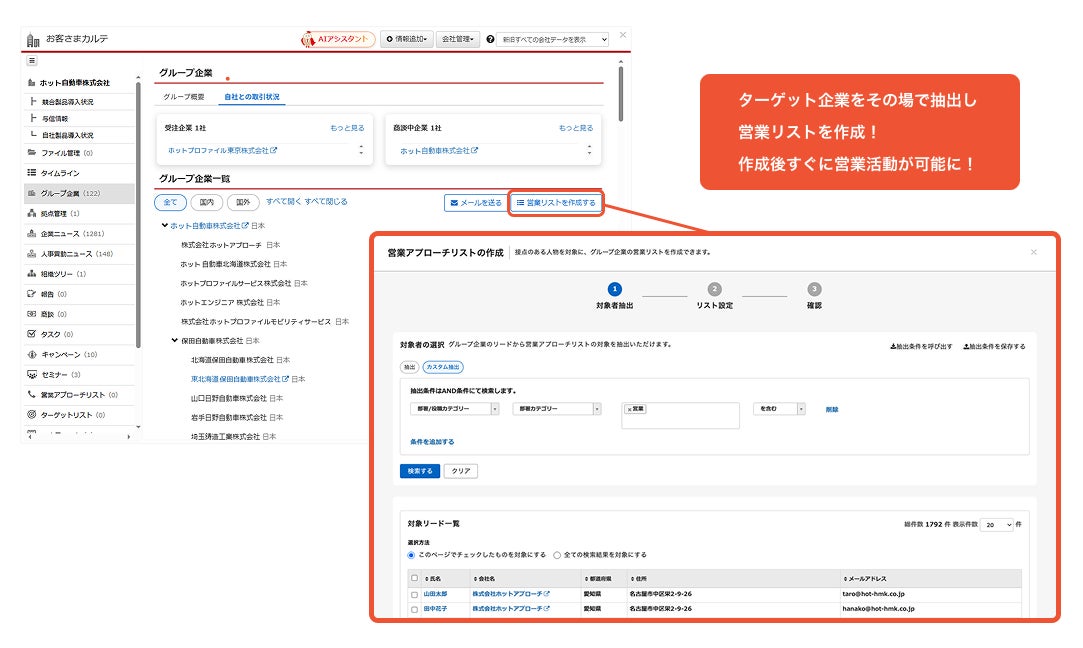Click the 検索する button
Image resolution: width=1083 pixels, height=648 pixels.
pyautogui.click(x=420, y=471)
